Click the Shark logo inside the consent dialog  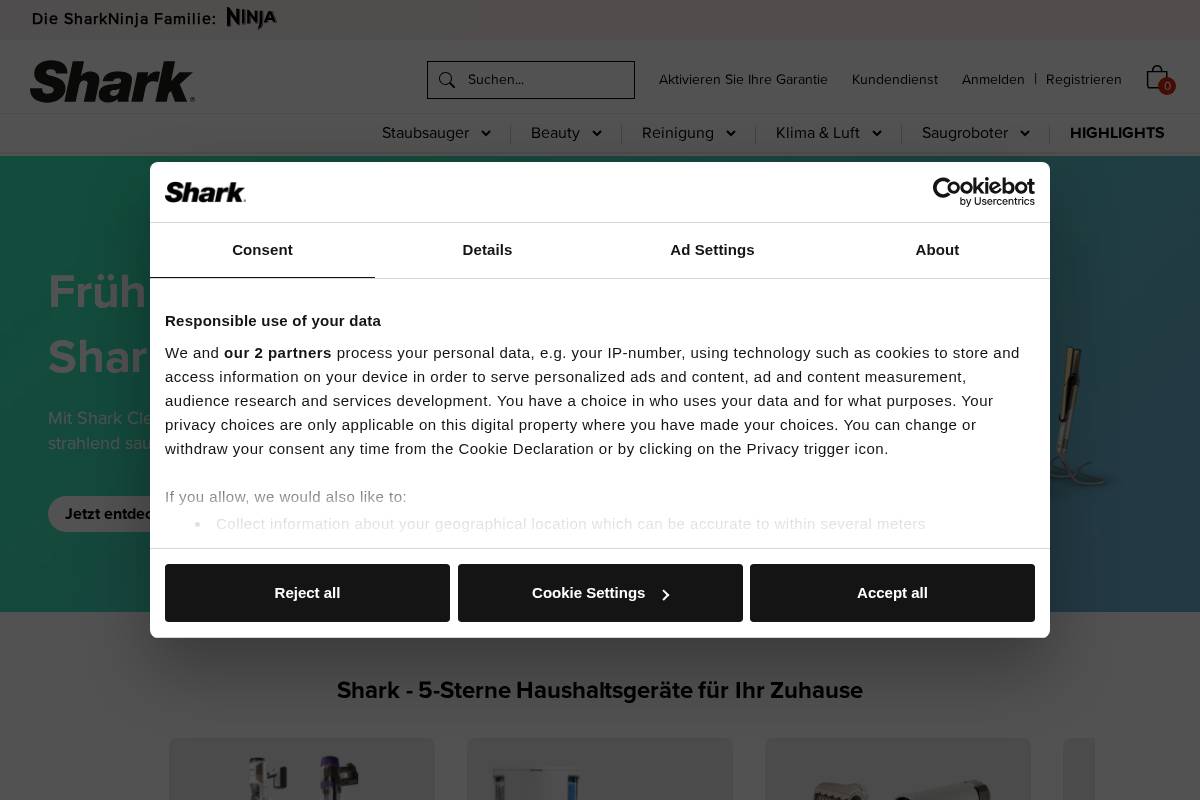(x=205, y=192)
